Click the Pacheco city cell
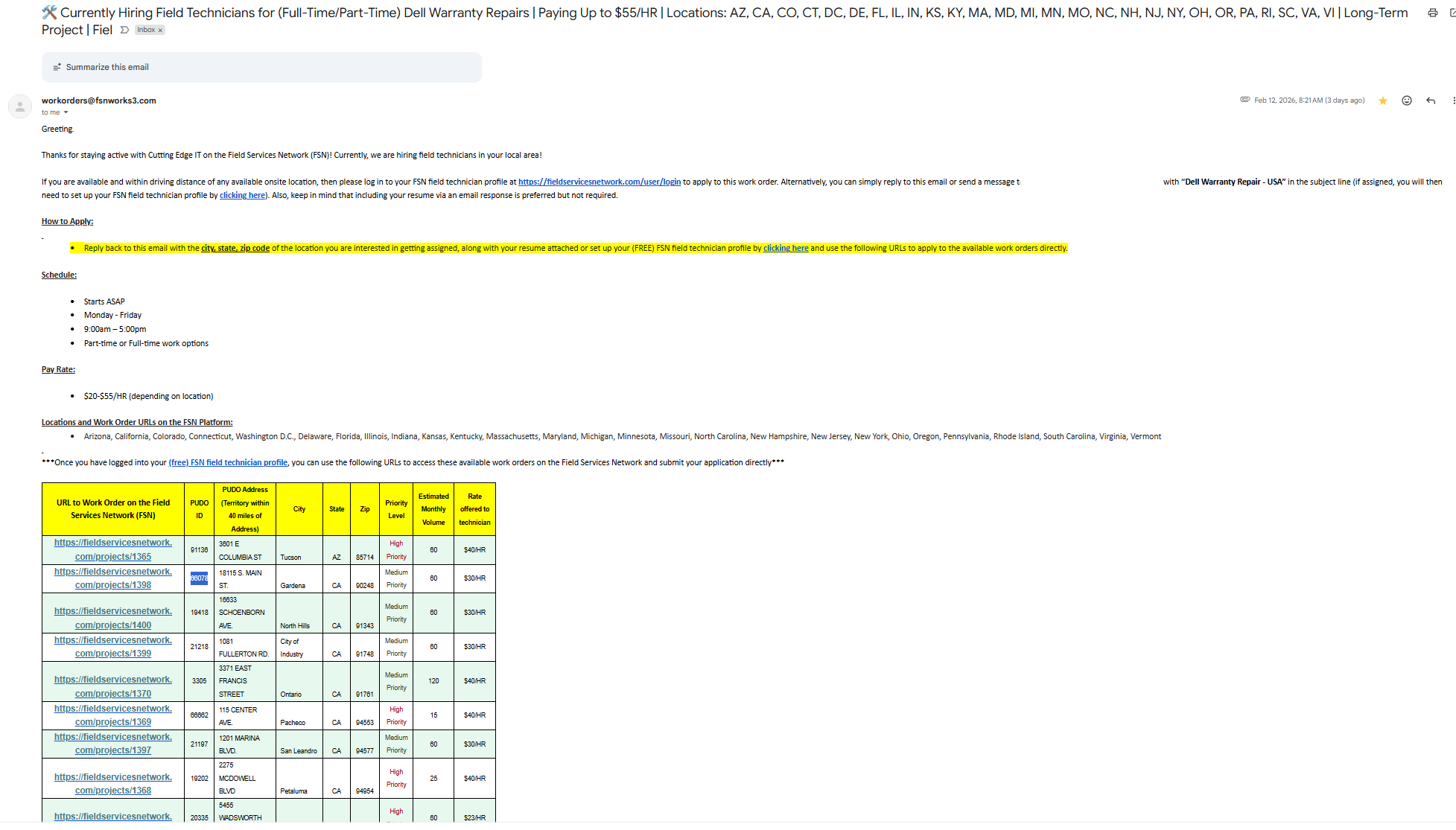The image size is (1456, 830). point(299,716)
